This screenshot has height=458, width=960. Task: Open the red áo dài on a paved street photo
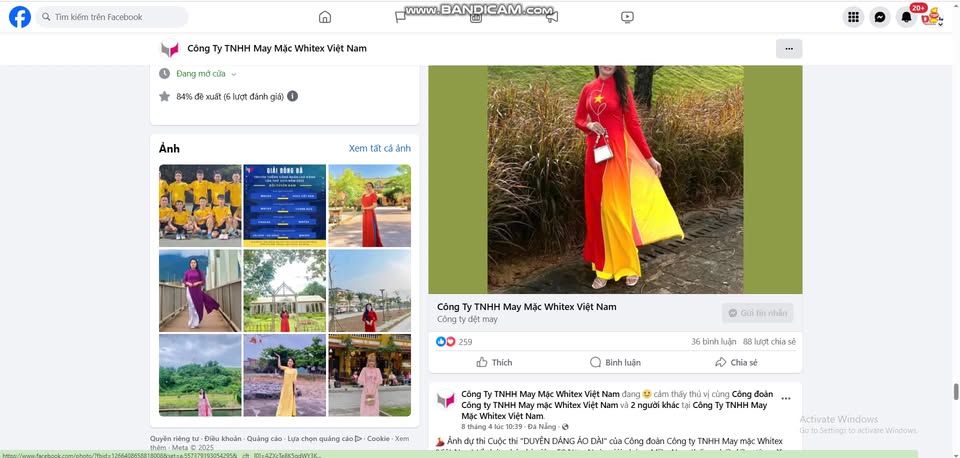coord(370,205)
